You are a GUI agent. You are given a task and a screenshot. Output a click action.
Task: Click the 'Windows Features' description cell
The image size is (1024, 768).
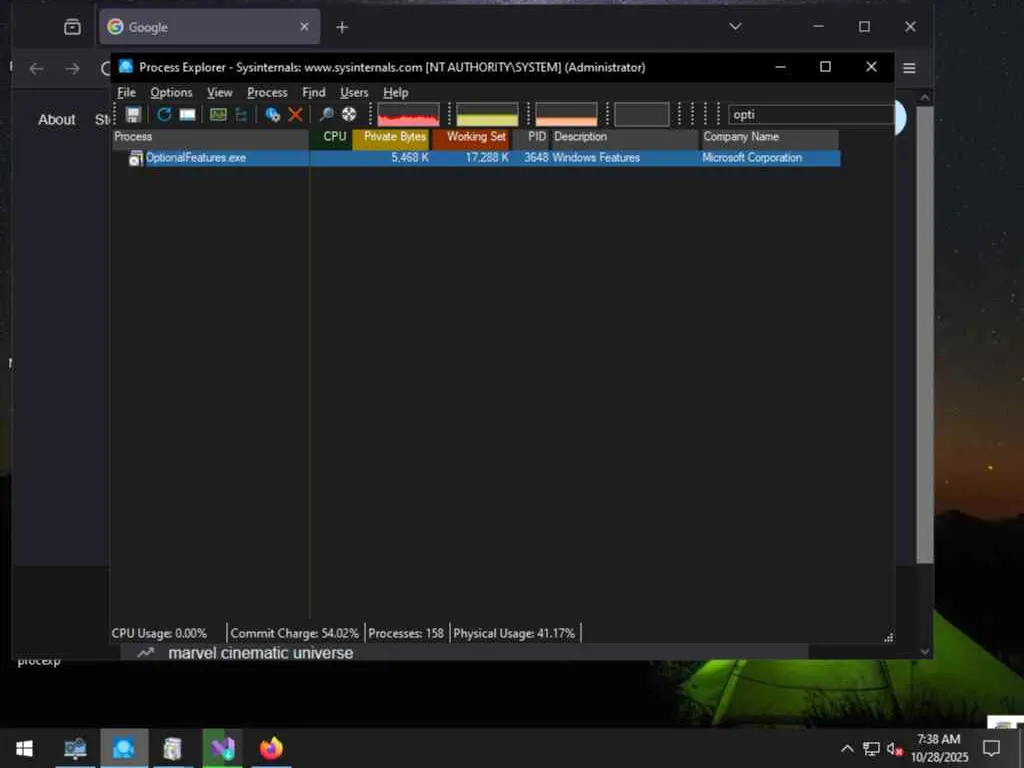(596, 158)
